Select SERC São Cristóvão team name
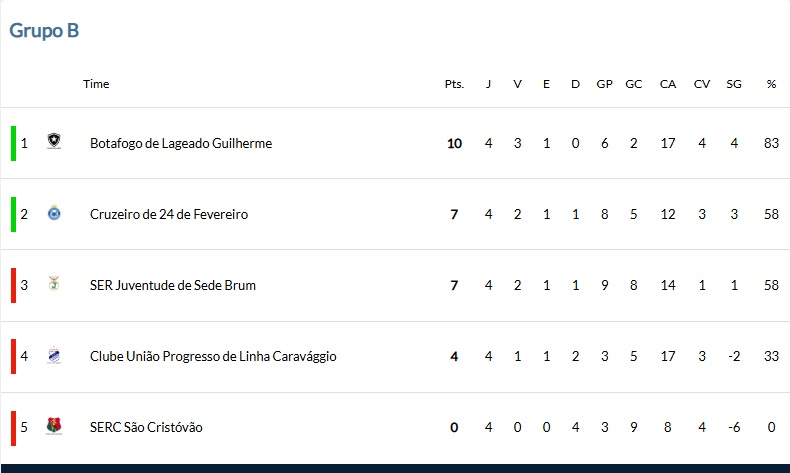The image size is (790, 473). tap(146, 428)
